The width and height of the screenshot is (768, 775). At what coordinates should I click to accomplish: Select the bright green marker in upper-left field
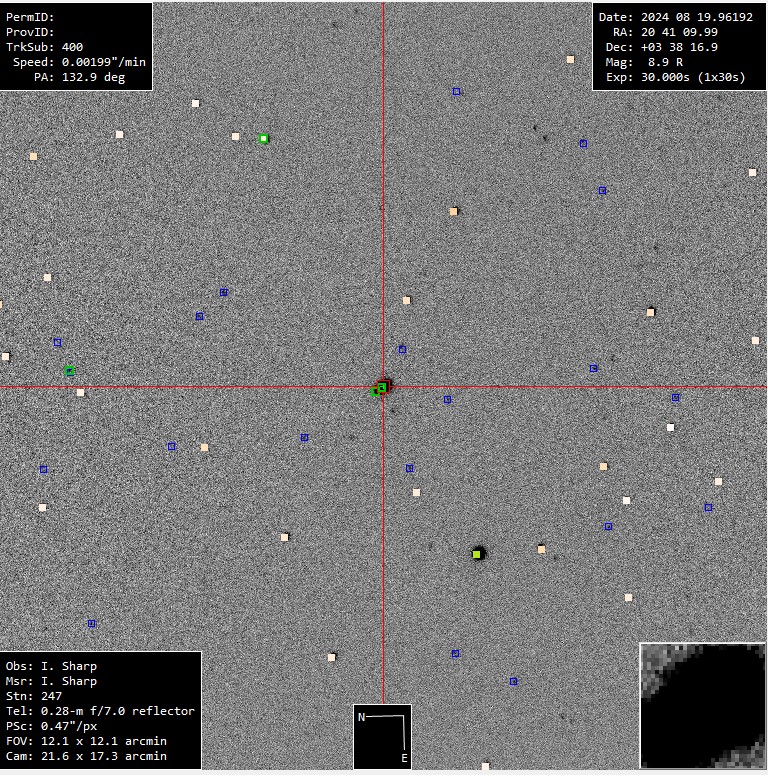pyautogui.click(x=264, y=139)
